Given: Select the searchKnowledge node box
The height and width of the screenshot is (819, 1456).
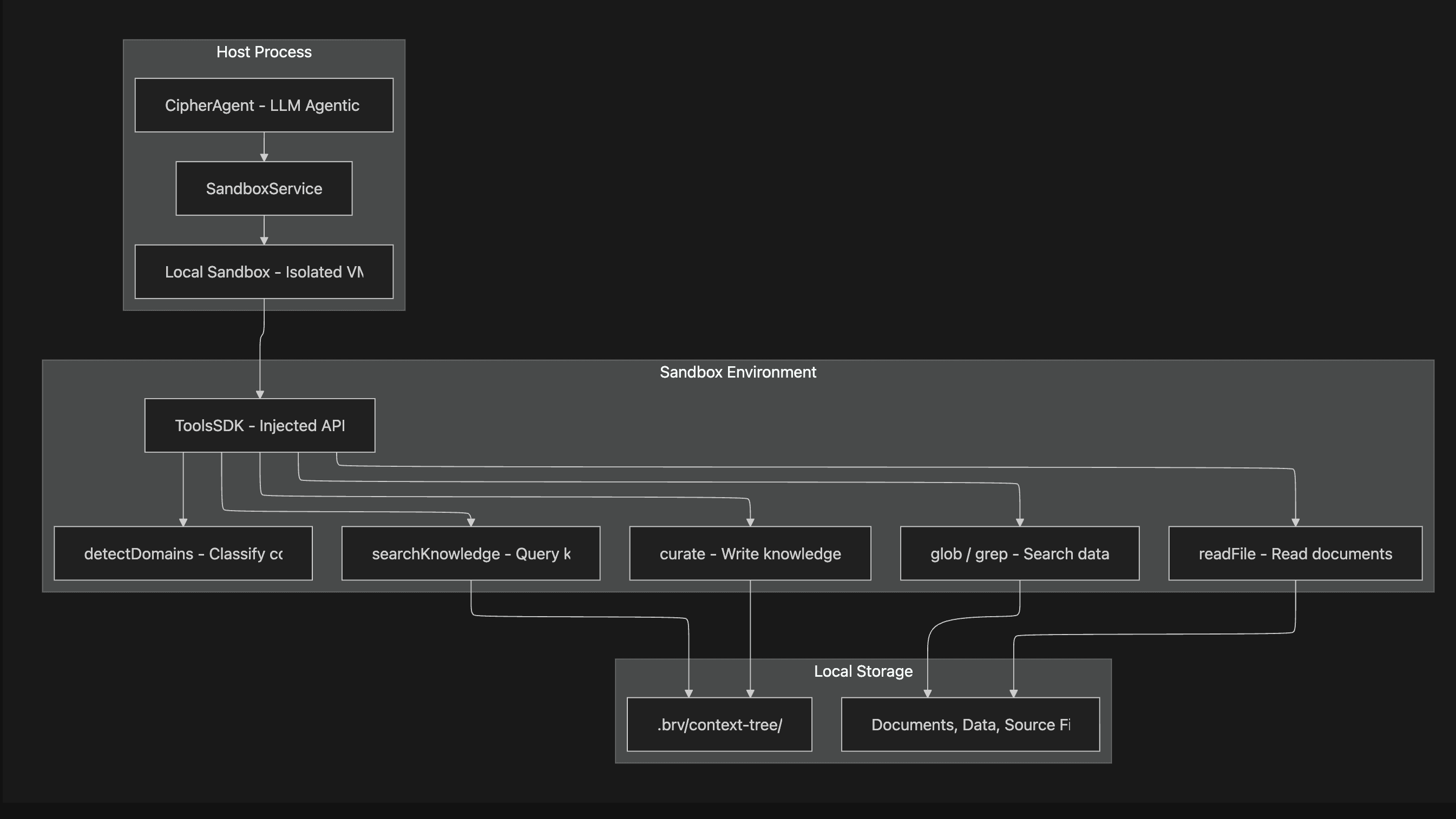Looking at the screenshot, I should [470, 553].
